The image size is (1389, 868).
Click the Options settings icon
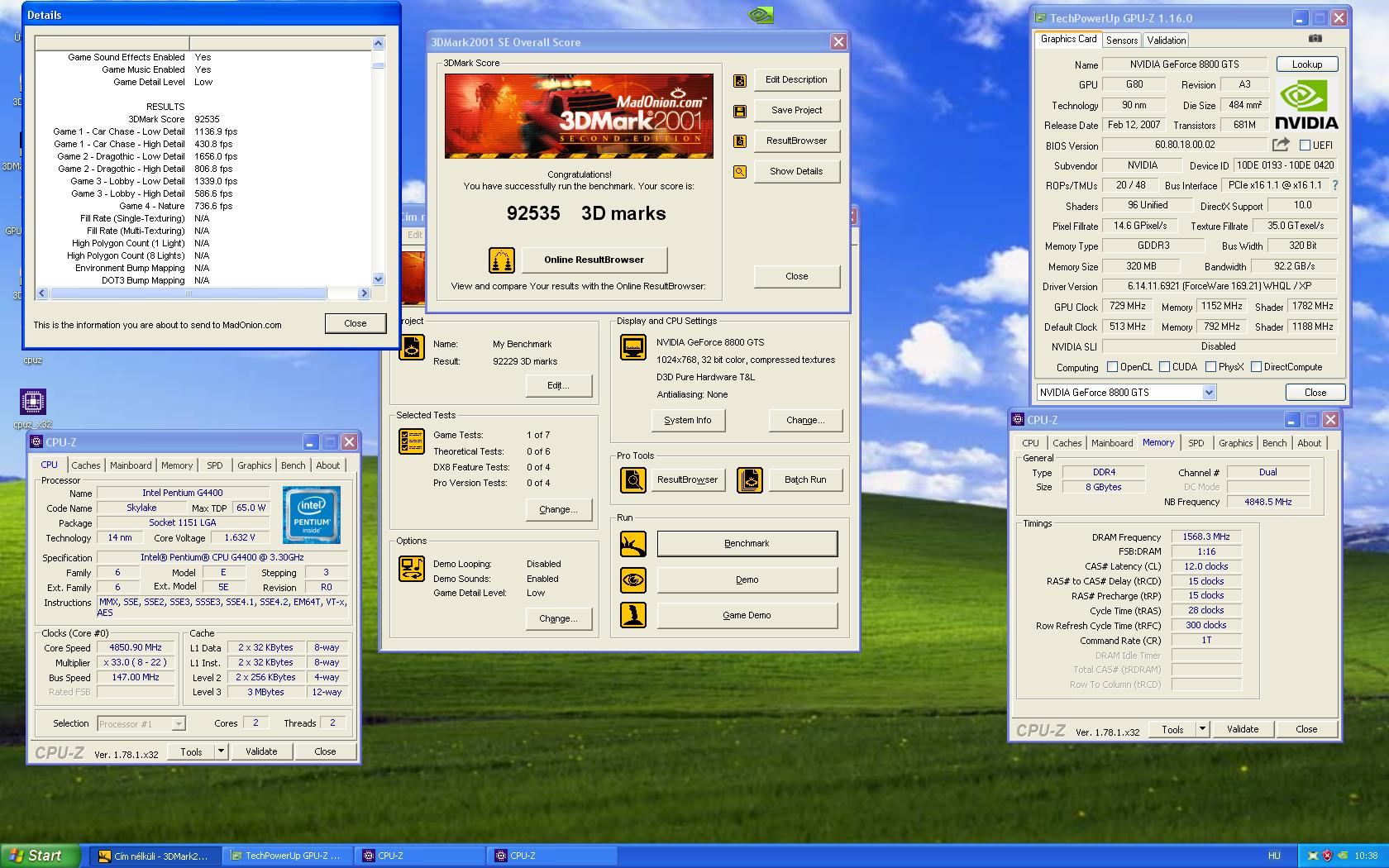click(412, 569)
